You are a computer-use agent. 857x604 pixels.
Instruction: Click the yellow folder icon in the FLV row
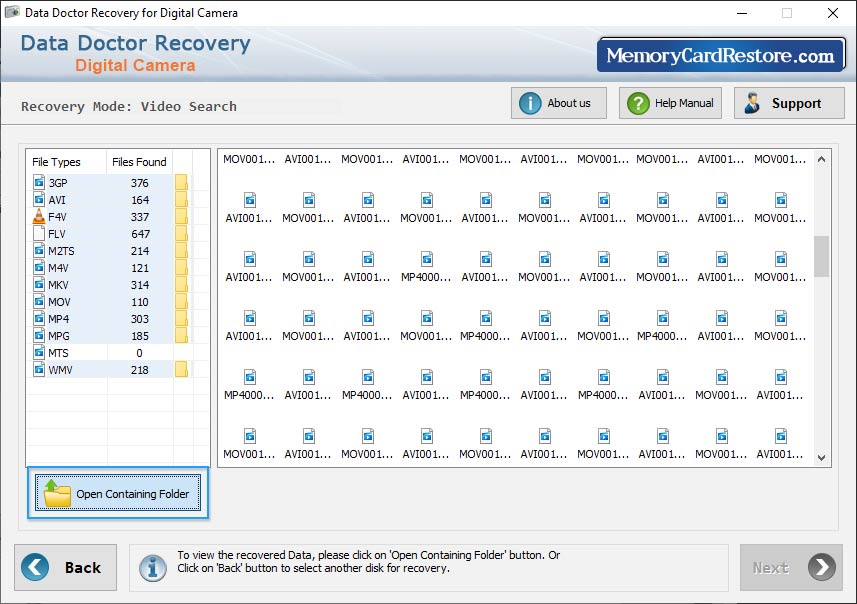tap(181, 233)
